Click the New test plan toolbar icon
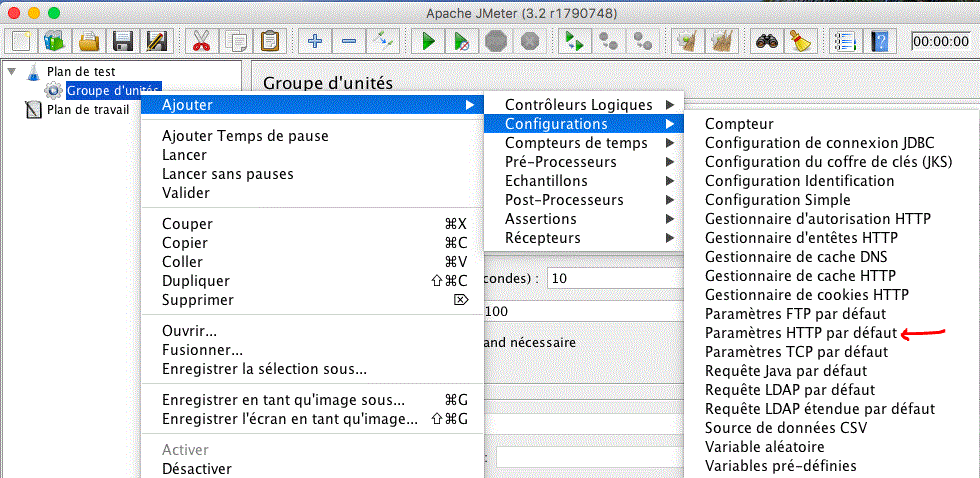The height and width of the screenshot is (478, 980). tap(21, 42)
